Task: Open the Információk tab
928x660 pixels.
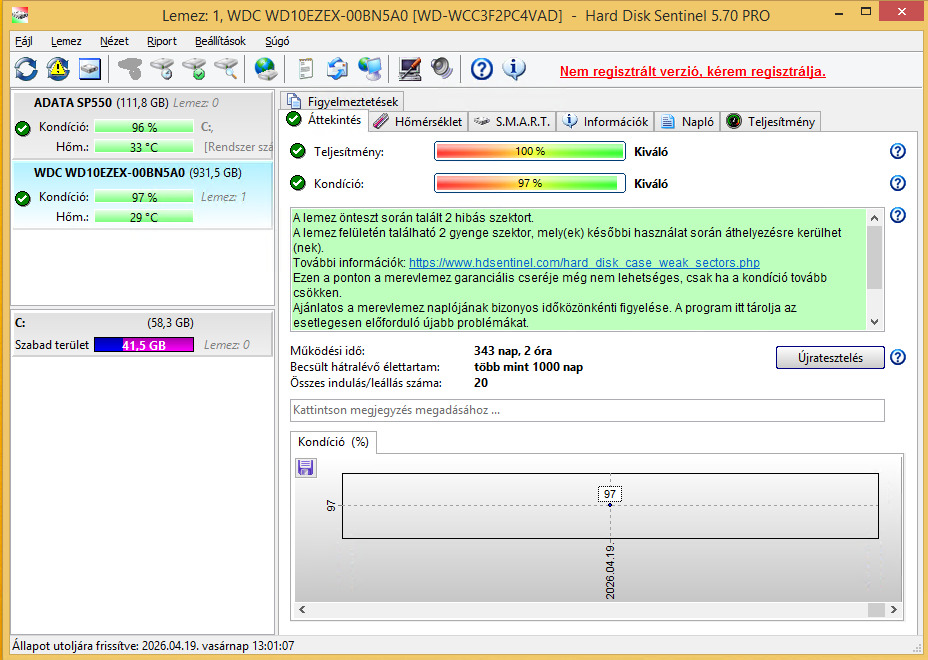Action: coord(605,121)
